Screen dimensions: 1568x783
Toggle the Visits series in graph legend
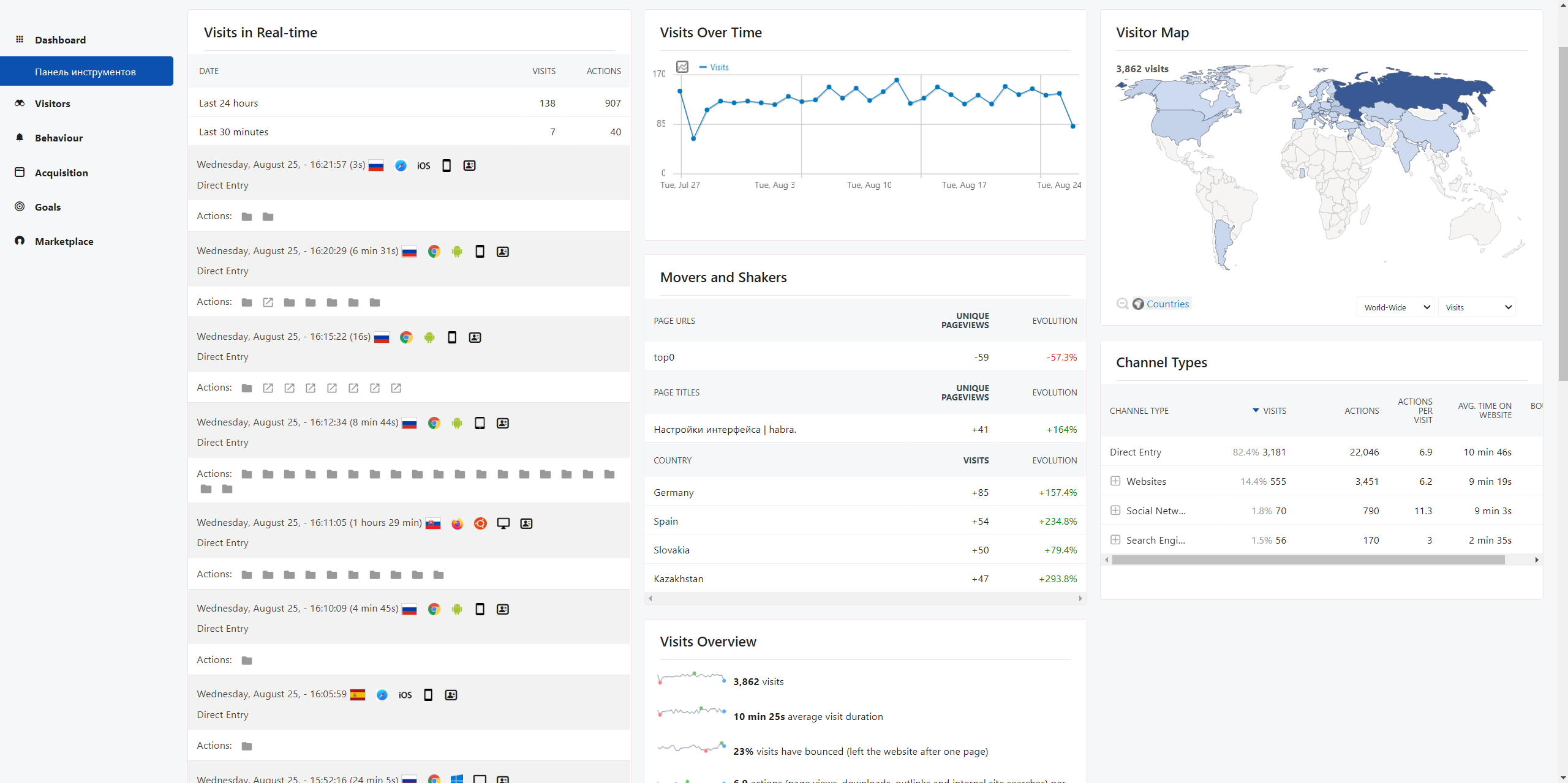pyautogui.click(x=714, y=67)
